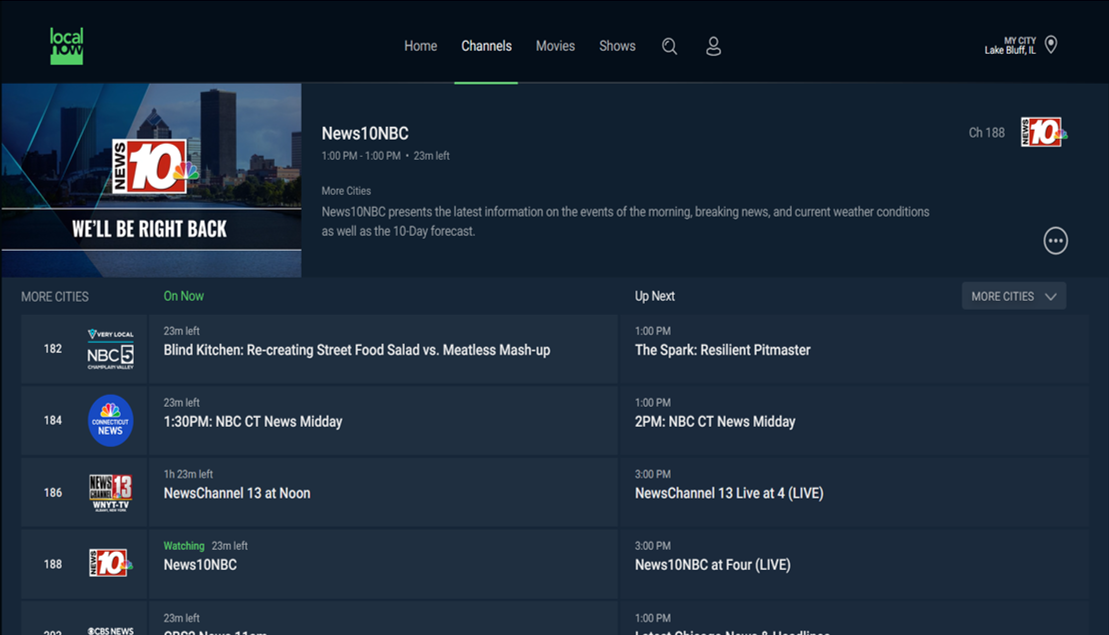Select the Channels tab
Viewport: 1109px width, 635px height.
(486, 46)
